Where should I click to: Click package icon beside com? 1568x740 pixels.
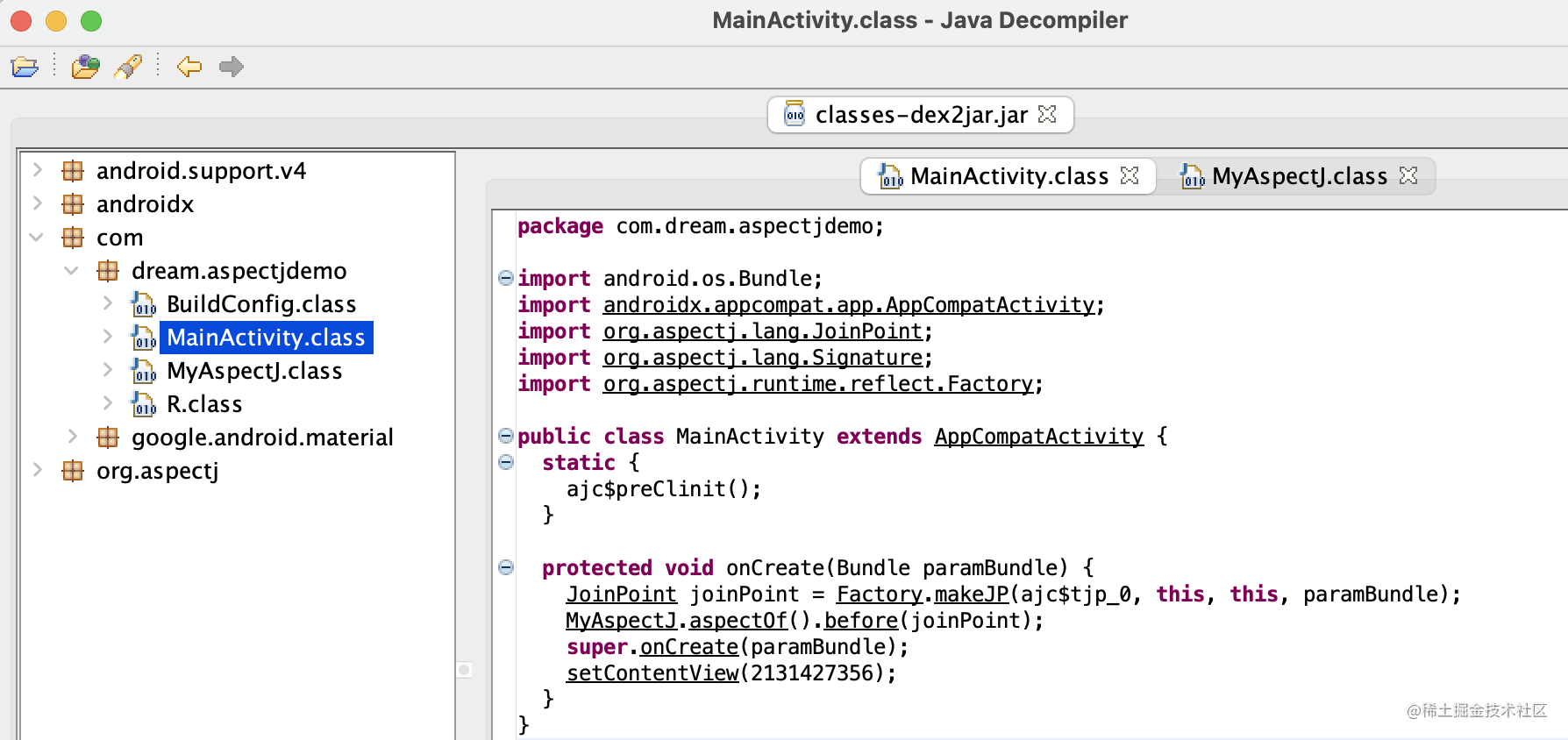(73, 238)
